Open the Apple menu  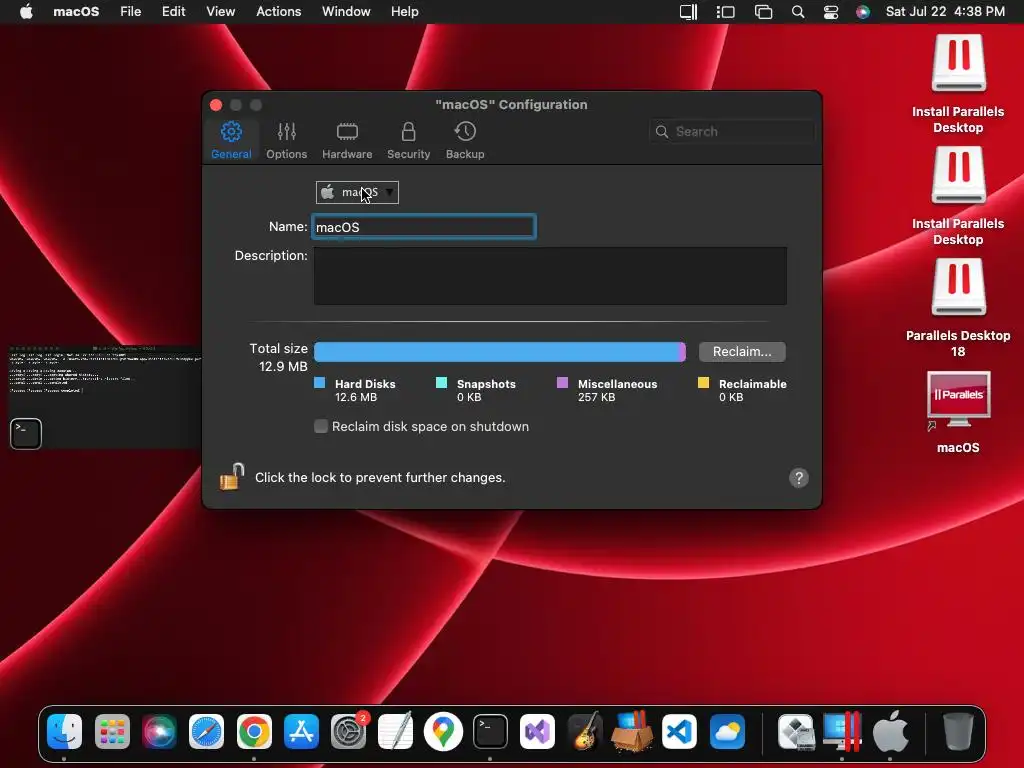[x=26, y=12]
